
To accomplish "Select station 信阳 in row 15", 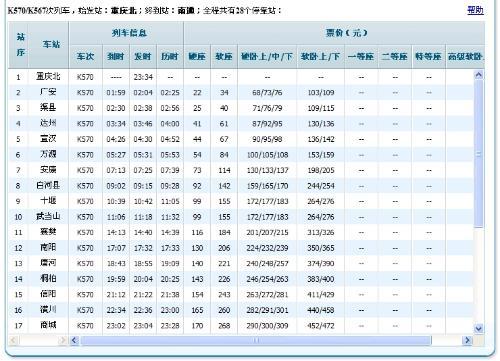I will (x=48, y=294).
